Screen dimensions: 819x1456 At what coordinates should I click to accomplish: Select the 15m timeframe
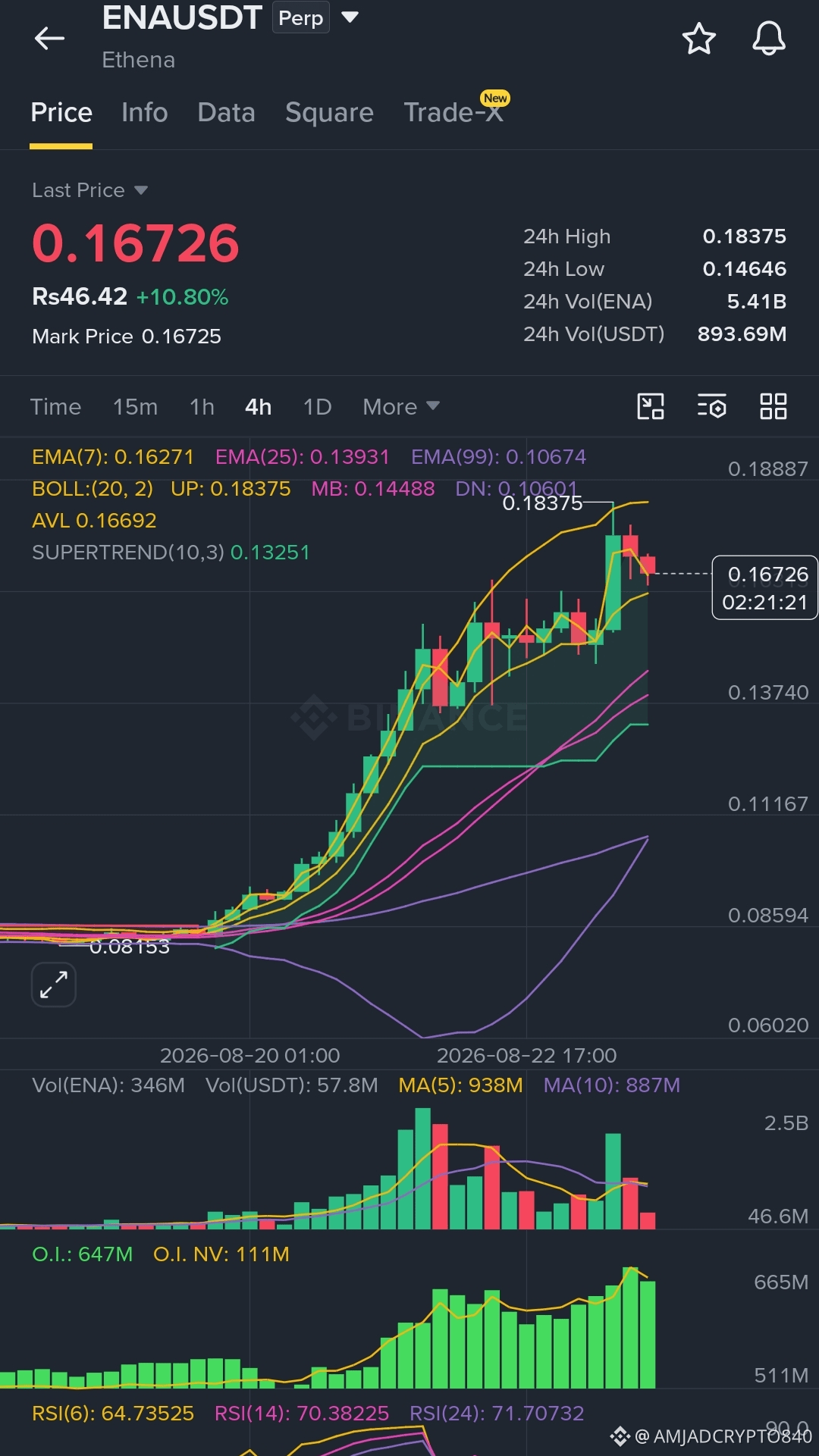tap(135, 407)
